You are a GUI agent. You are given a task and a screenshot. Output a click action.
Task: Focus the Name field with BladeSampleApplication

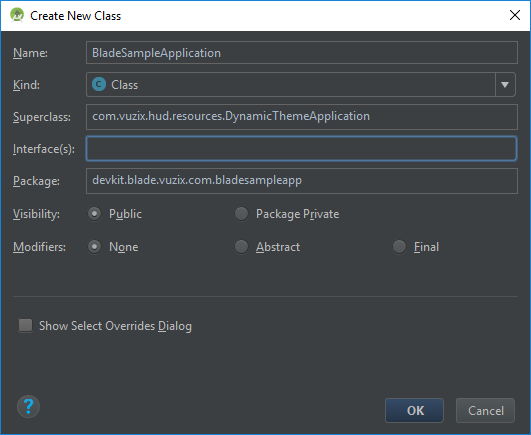[302, 53]
